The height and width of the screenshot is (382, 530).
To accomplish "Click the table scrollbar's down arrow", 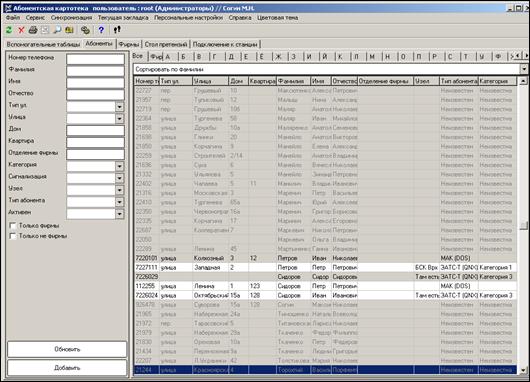I will click(x=524, y=370).
